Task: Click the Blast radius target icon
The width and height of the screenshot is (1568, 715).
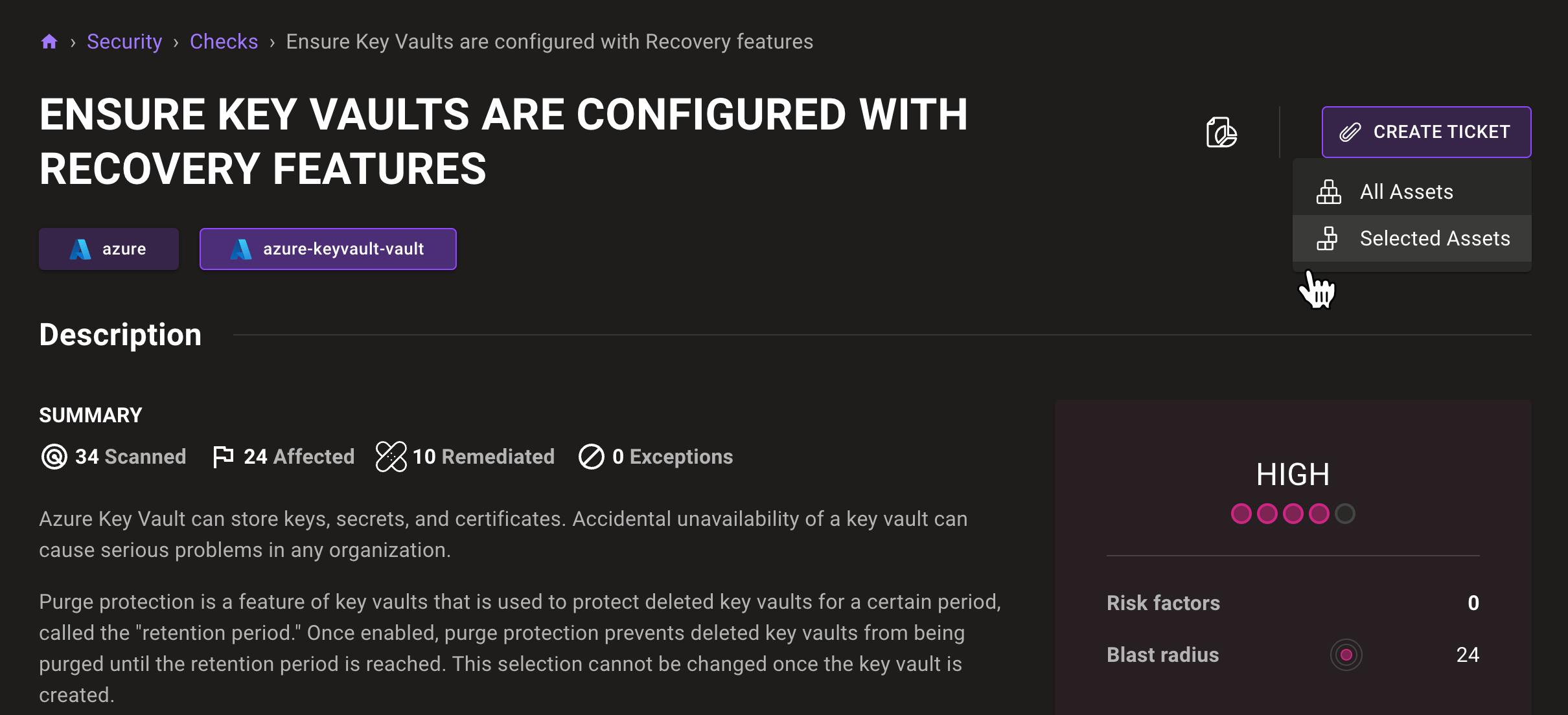Action: (1346, 655)
